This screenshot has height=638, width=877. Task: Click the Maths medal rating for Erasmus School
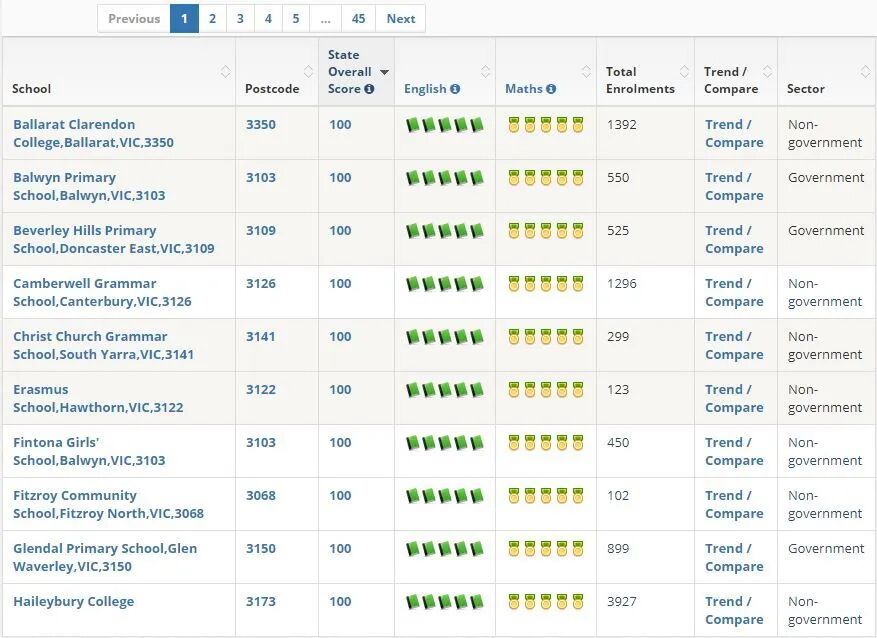tap(546, 390)
